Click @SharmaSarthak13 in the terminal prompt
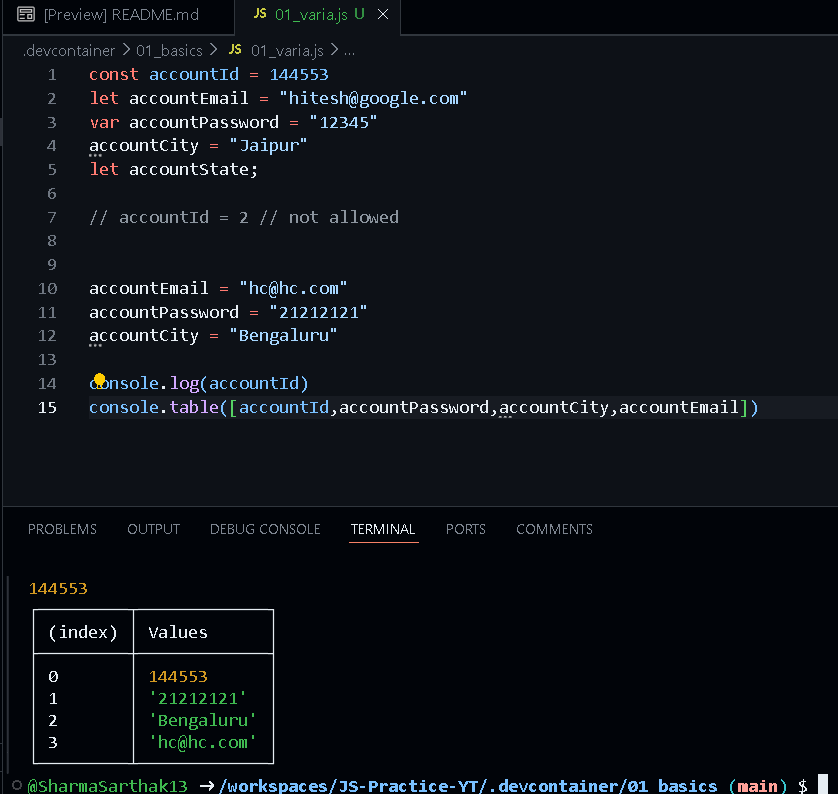 [107, 786]
